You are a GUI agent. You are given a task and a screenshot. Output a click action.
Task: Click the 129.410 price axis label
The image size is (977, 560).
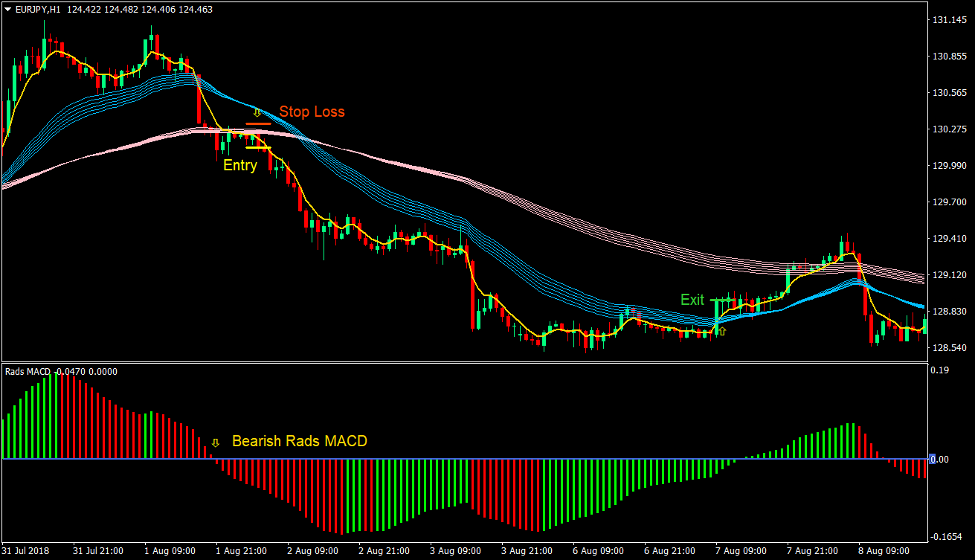(949, 239)
